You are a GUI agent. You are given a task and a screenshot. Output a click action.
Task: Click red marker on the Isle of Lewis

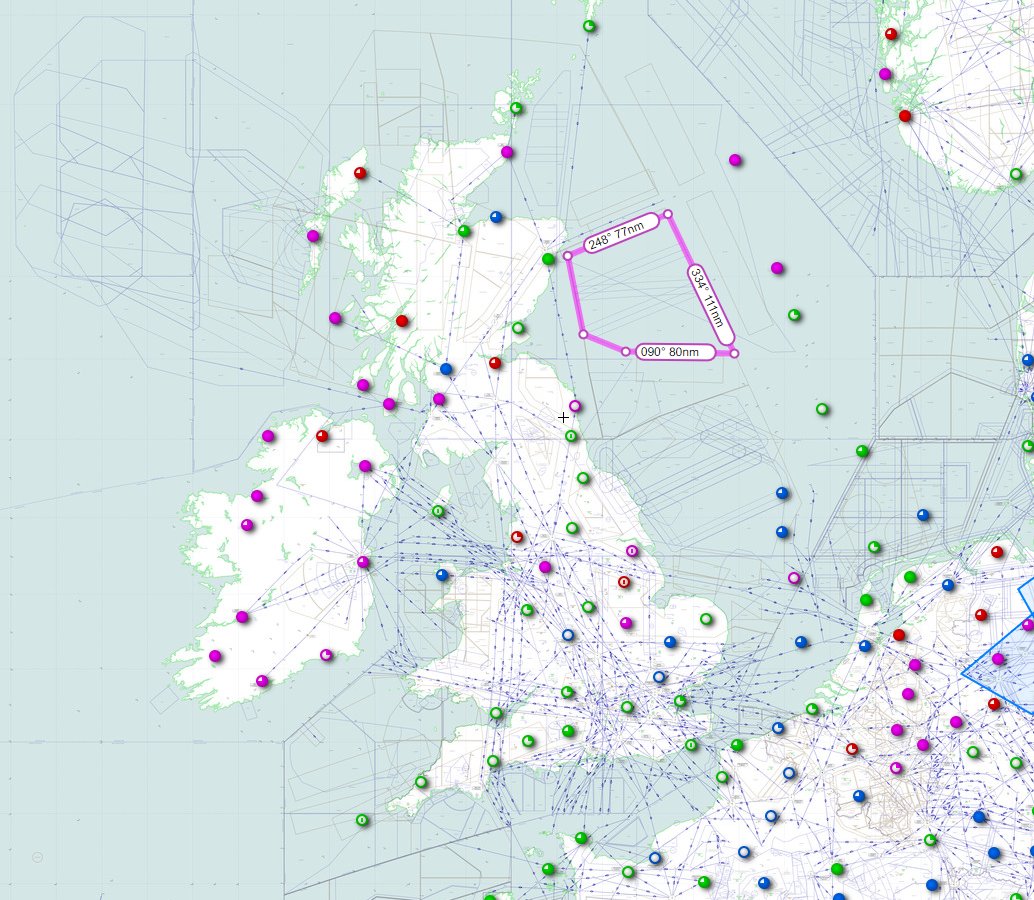(x=360, y=173)
